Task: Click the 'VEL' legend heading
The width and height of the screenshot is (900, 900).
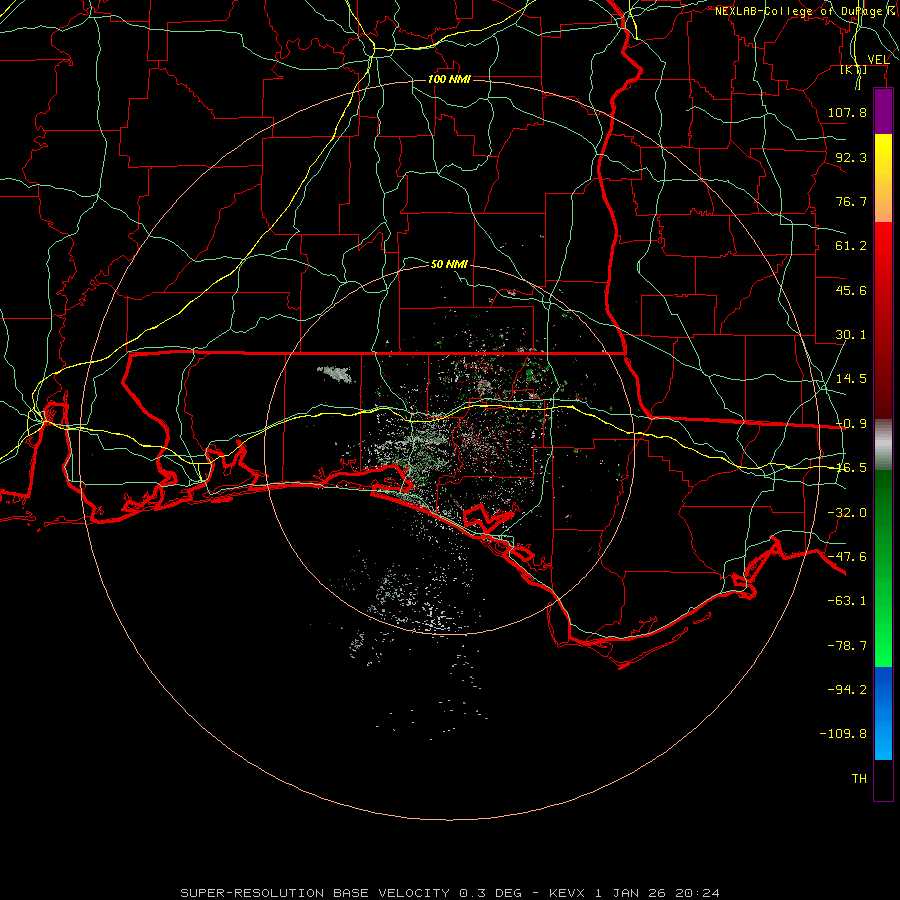Action: (x=878, y=60)
